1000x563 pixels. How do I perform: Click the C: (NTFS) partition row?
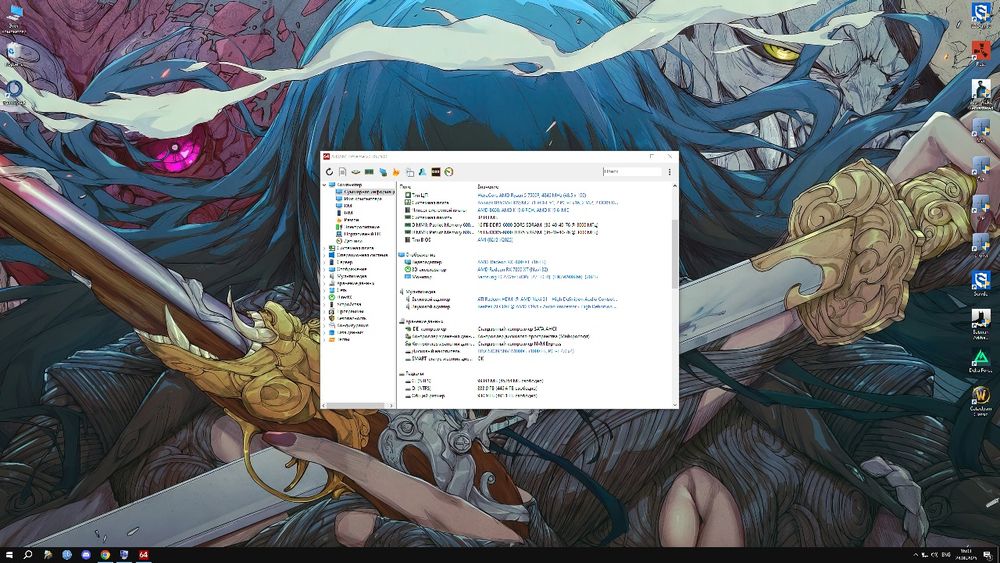pos(475,381)
